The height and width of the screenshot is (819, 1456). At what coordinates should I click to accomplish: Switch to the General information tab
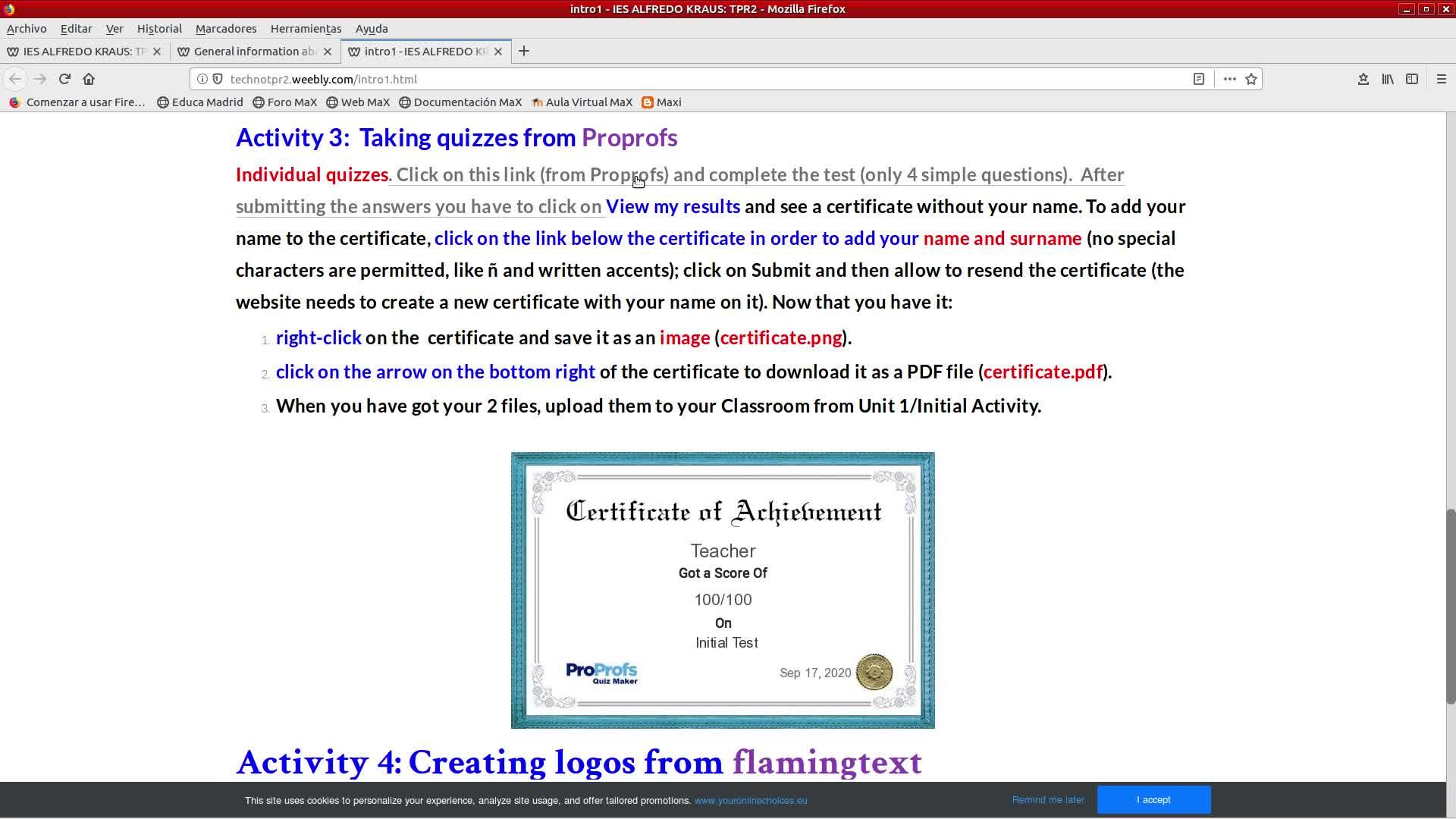(254, 52)
